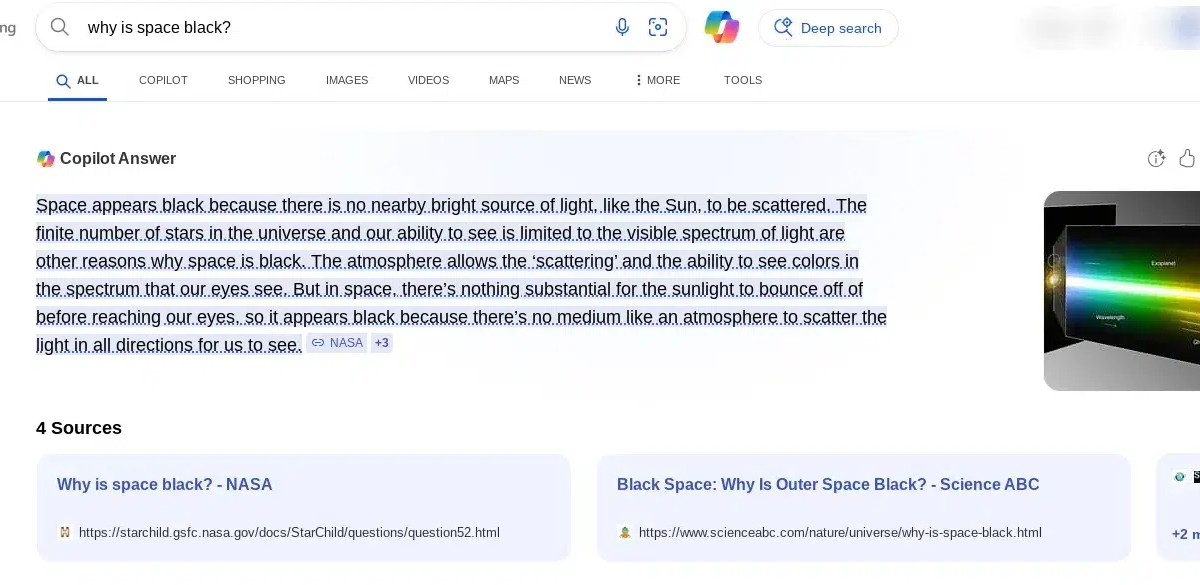Expand the +3 additional sources chip
Image resolution: width=1200 pixels, height=585 pixels.
[382, 343]
